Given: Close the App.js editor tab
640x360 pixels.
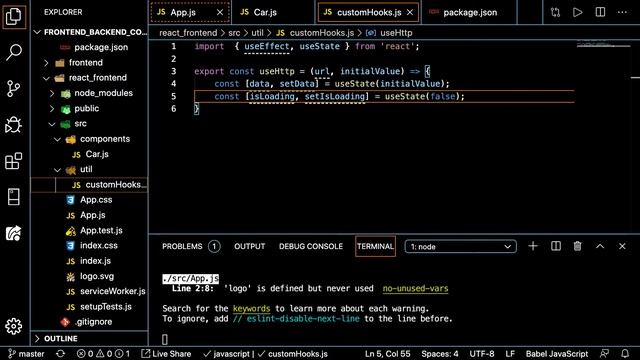Looking at the screenshot, I should click(220, 12).
